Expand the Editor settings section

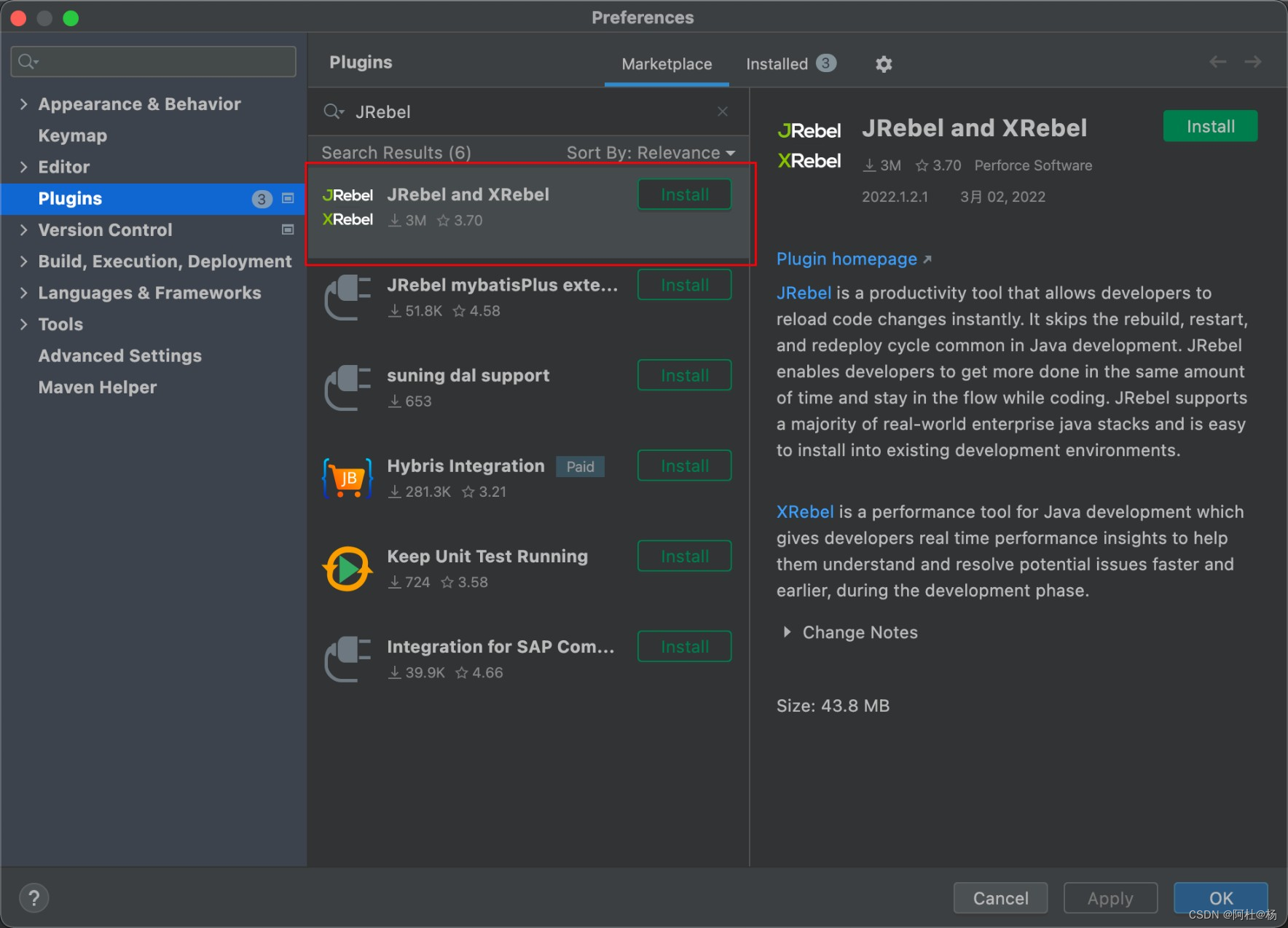[x=23, y=167]
